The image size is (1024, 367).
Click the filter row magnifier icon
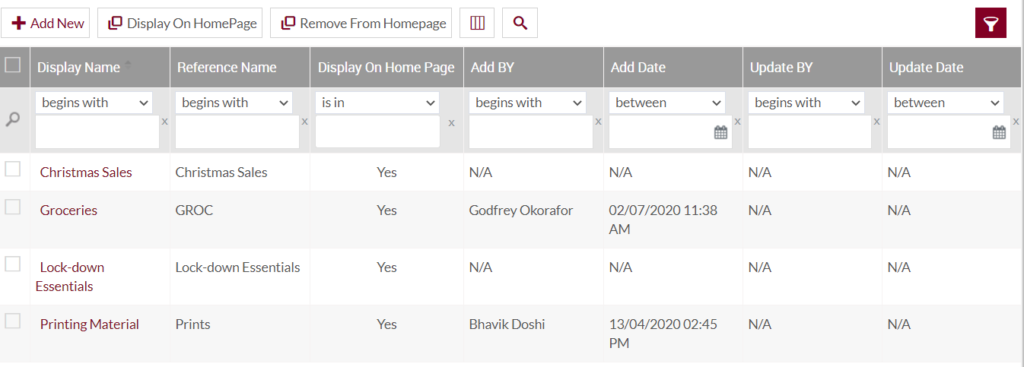pos(12,121)
